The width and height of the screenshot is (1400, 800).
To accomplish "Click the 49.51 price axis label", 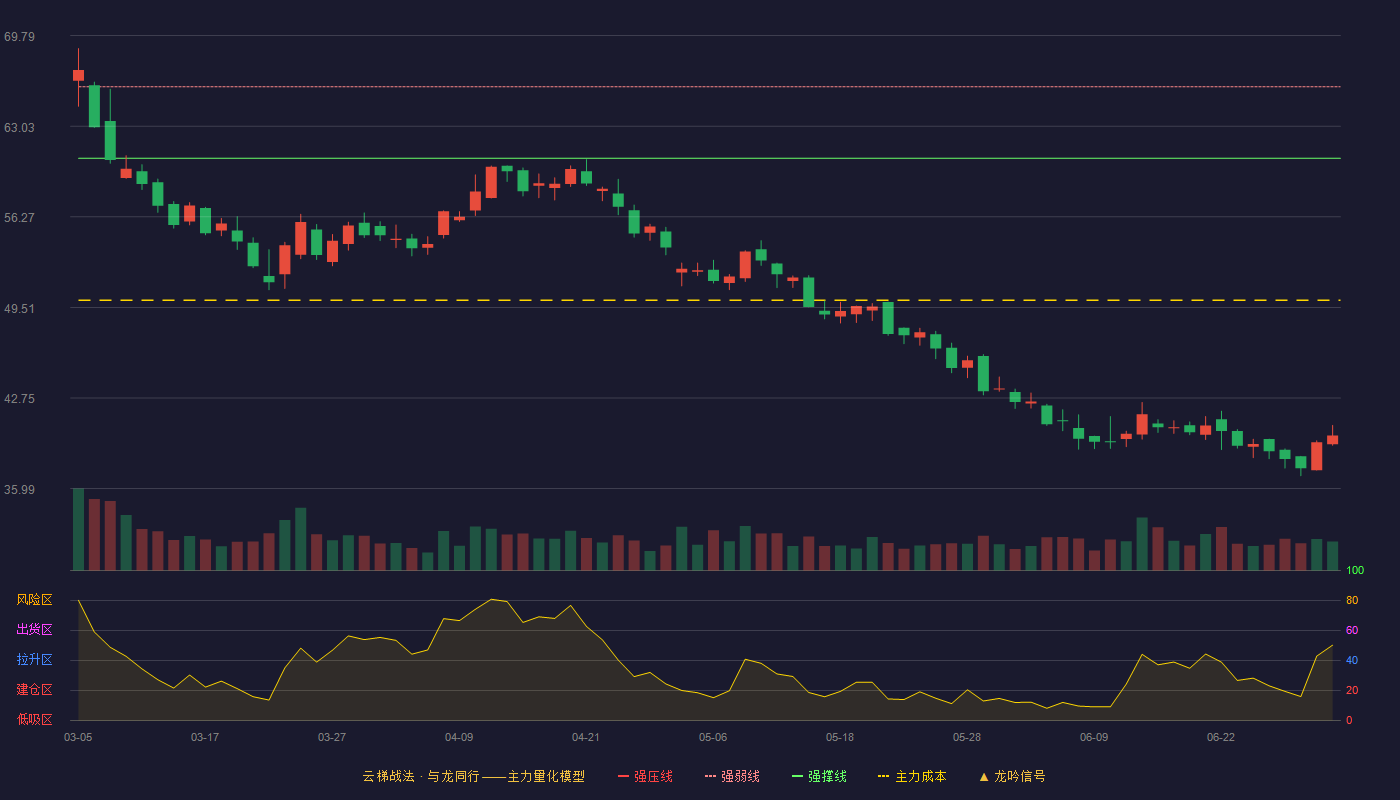I will [x=19, y=309].
